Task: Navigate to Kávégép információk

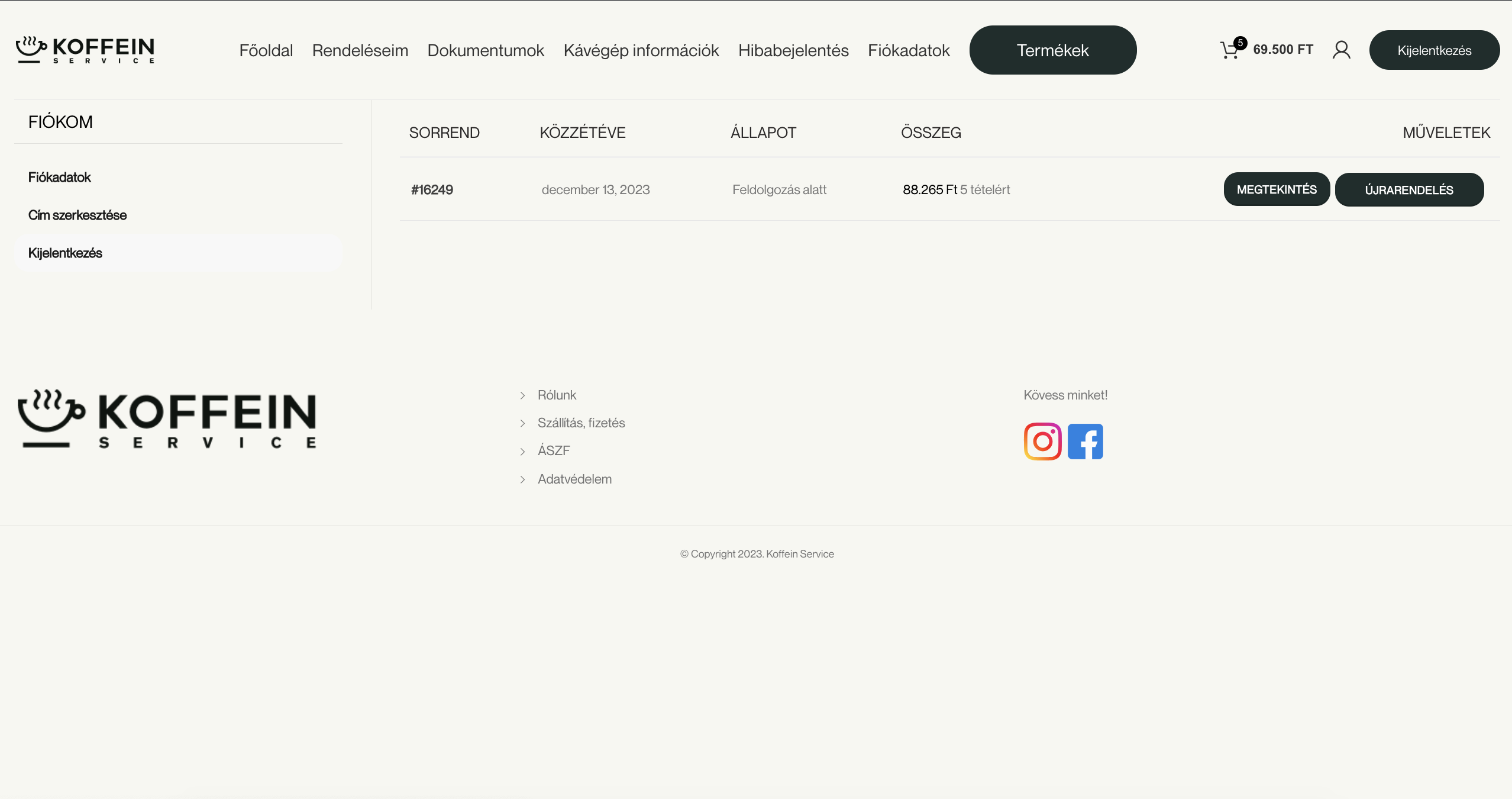Action: [641, 50]
